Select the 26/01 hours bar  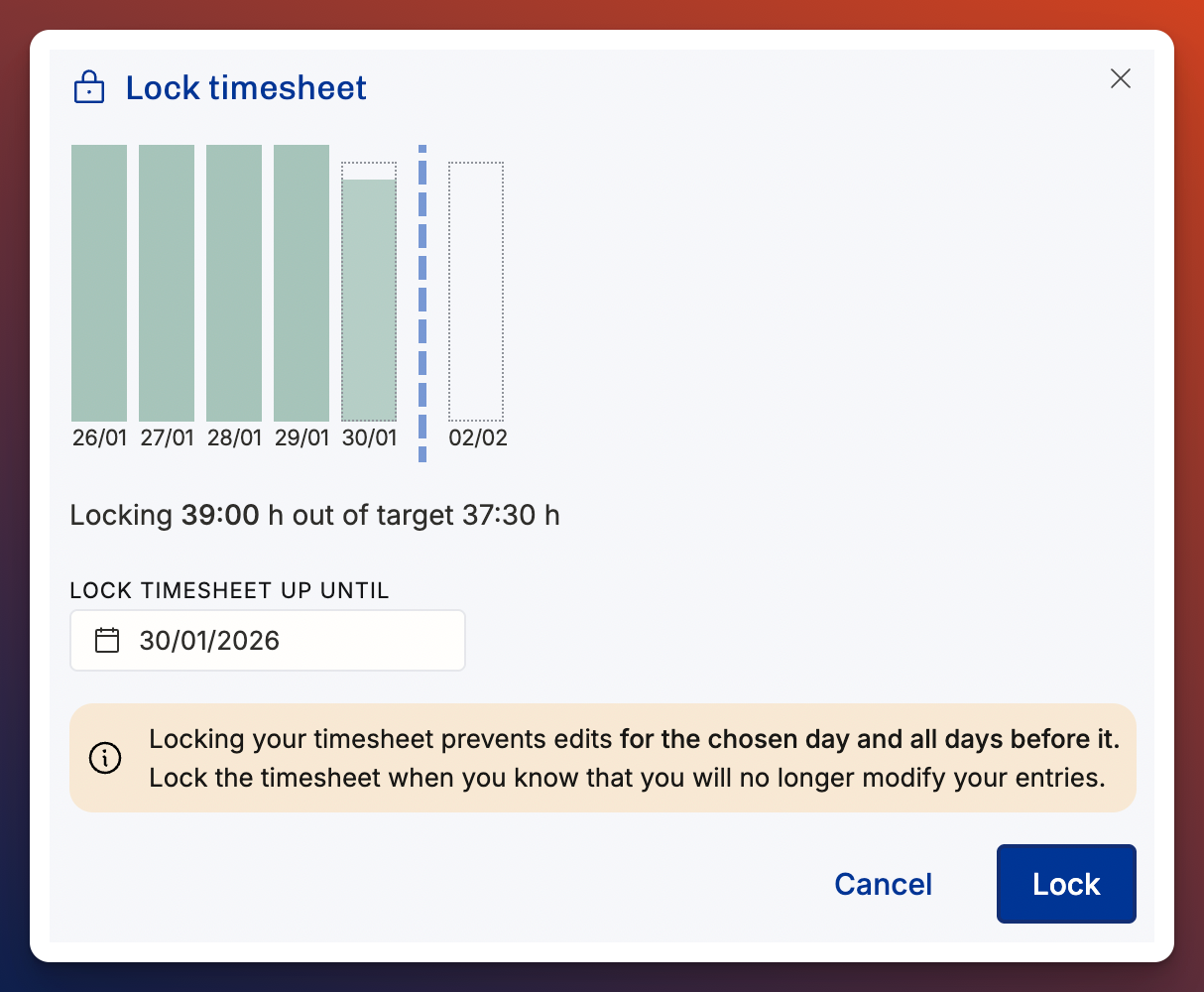[x=99, y=284]
